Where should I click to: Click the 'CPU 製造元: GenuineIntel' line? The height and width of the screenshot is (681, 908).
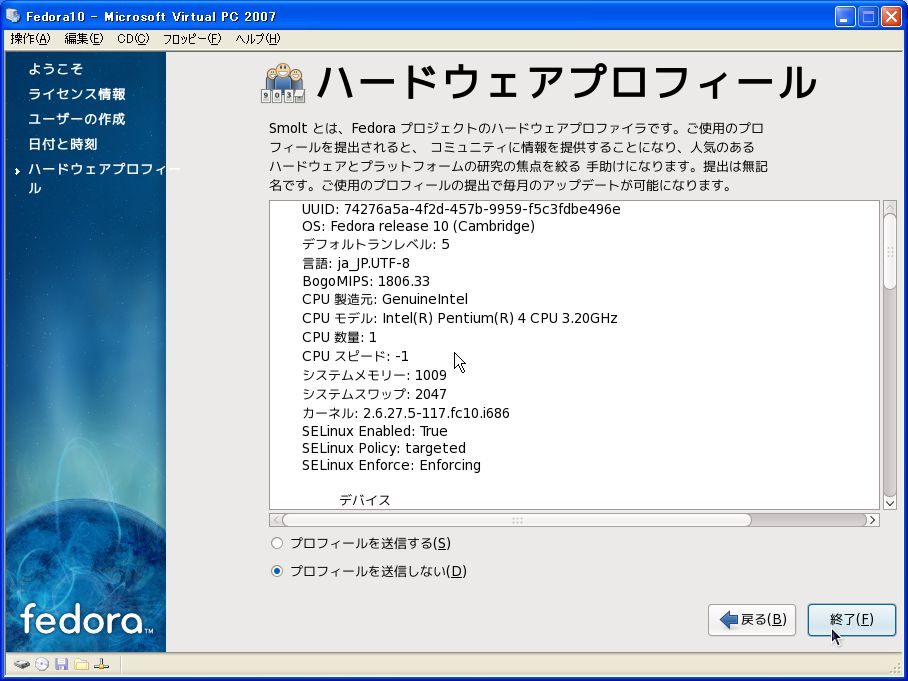coord(385,299)
